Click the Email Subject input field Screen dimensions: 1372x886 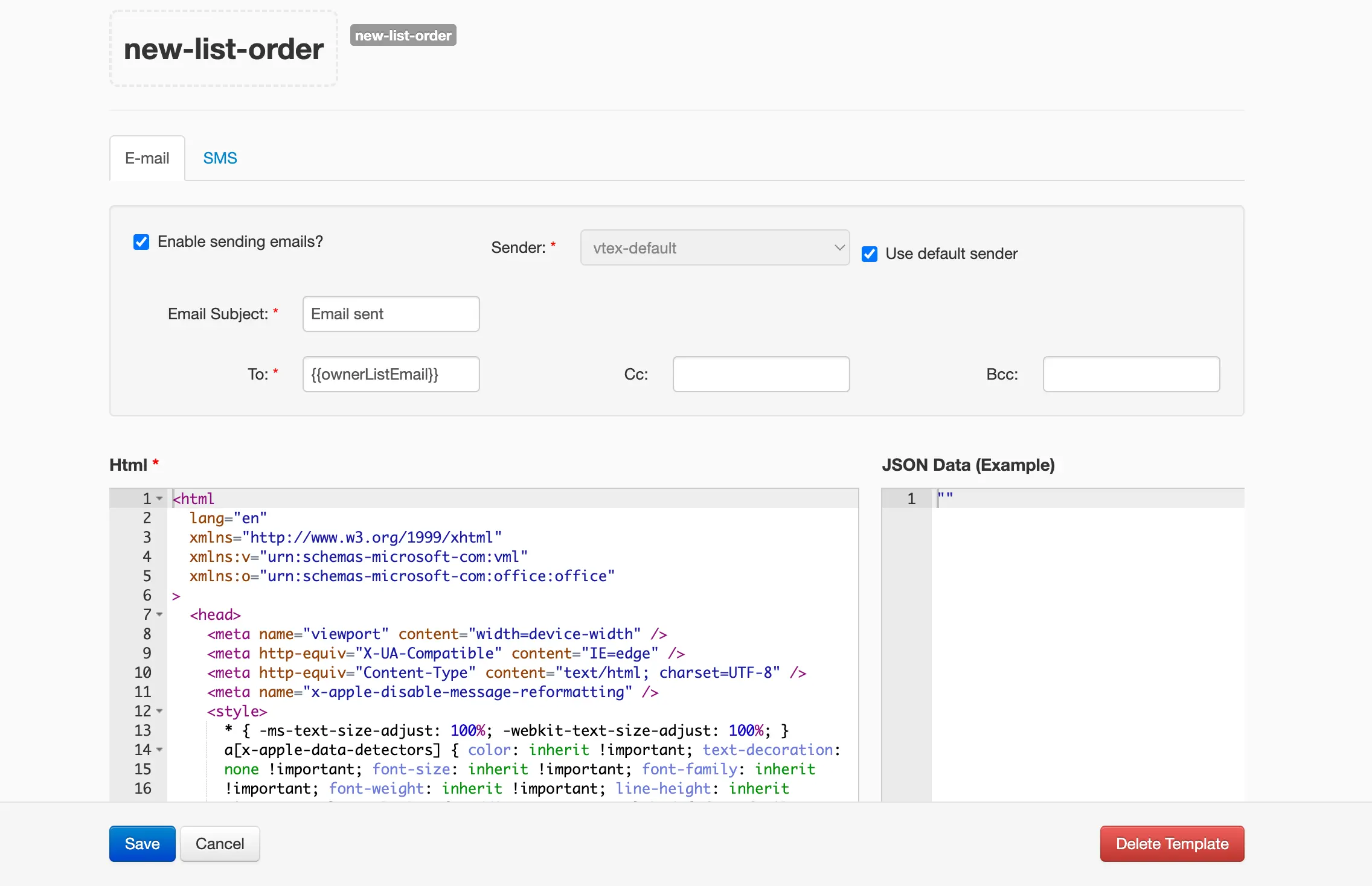tap(391, 314)
